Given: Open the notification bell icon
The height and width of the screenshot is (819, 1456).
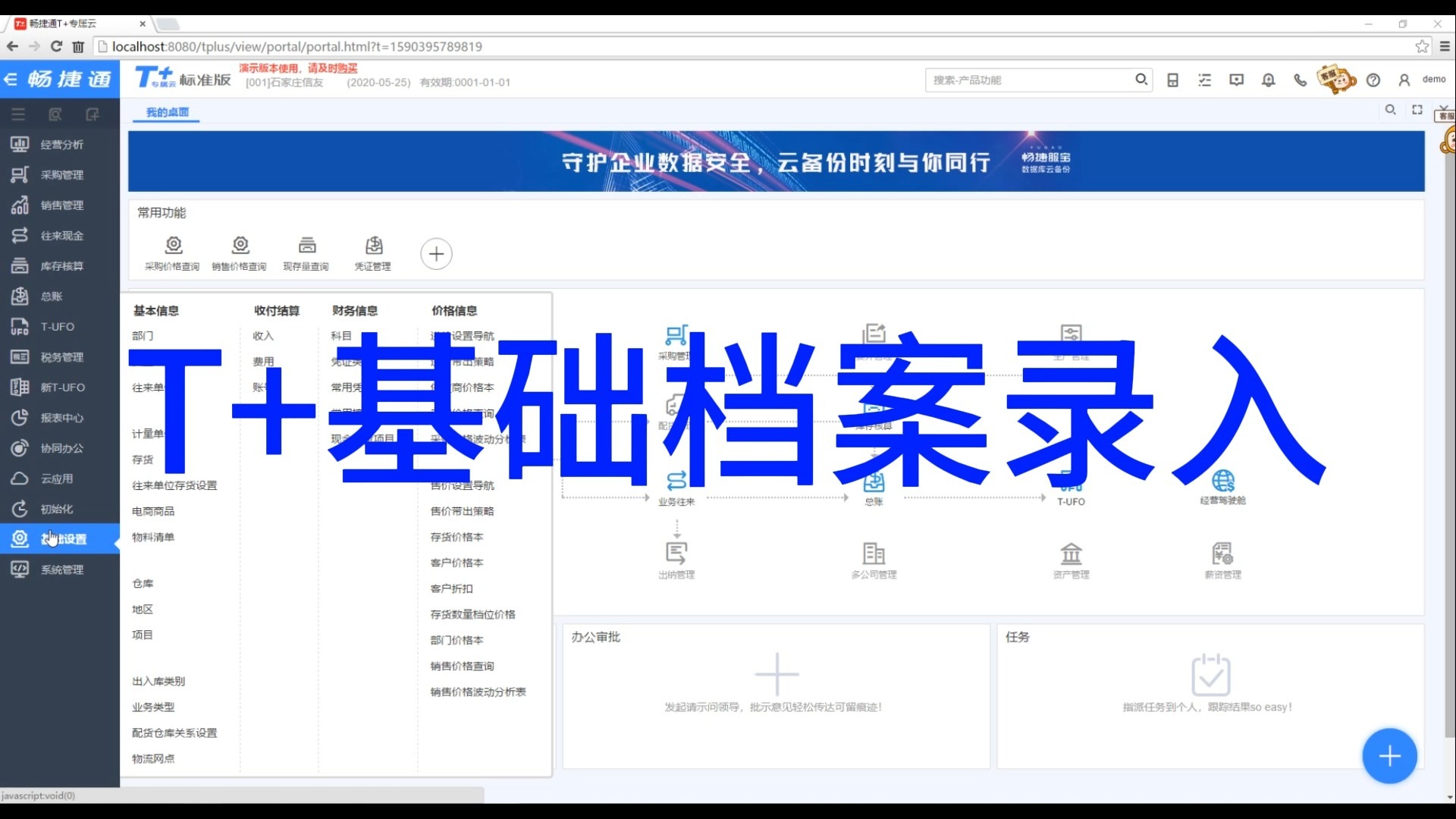Looking at the screenshot, I should [1268, 80].
